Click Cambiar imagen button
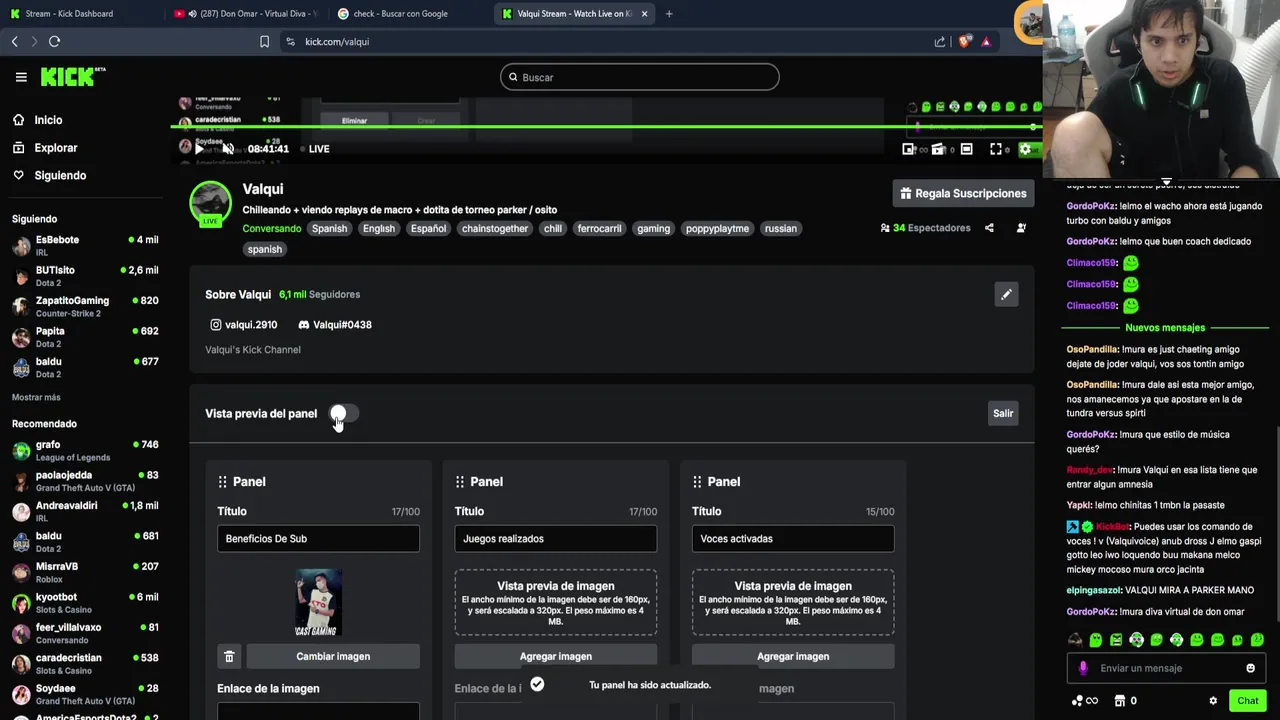The width and height of the screenshot is (1280, 720). tap(333, 656)
